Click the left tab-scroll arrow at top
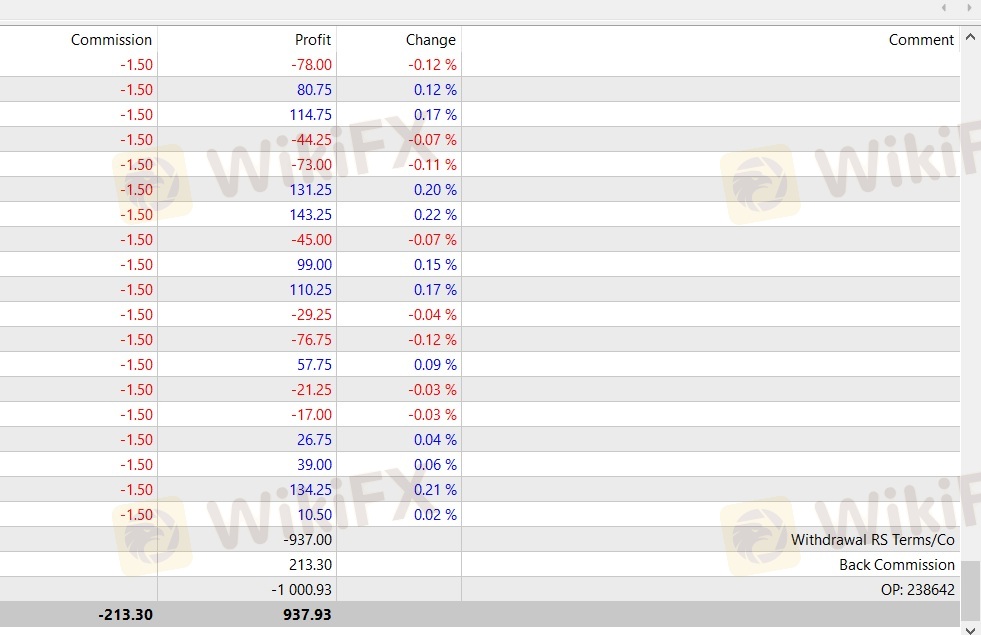Viewport: 981px width, 635px height. (943, 8)
